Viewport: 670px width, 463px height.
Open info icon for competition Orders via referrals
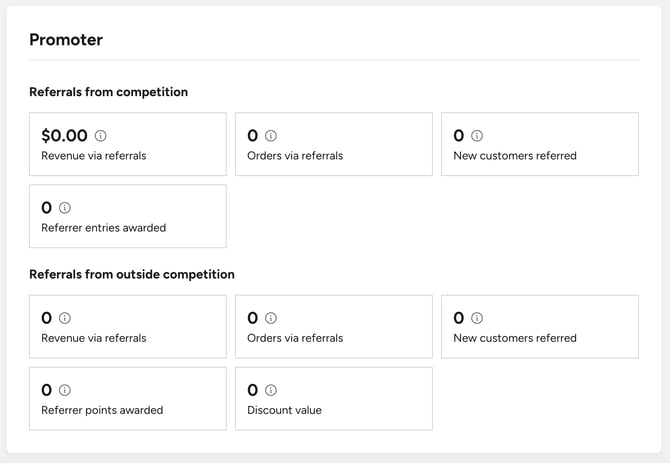tap(271, 136)
